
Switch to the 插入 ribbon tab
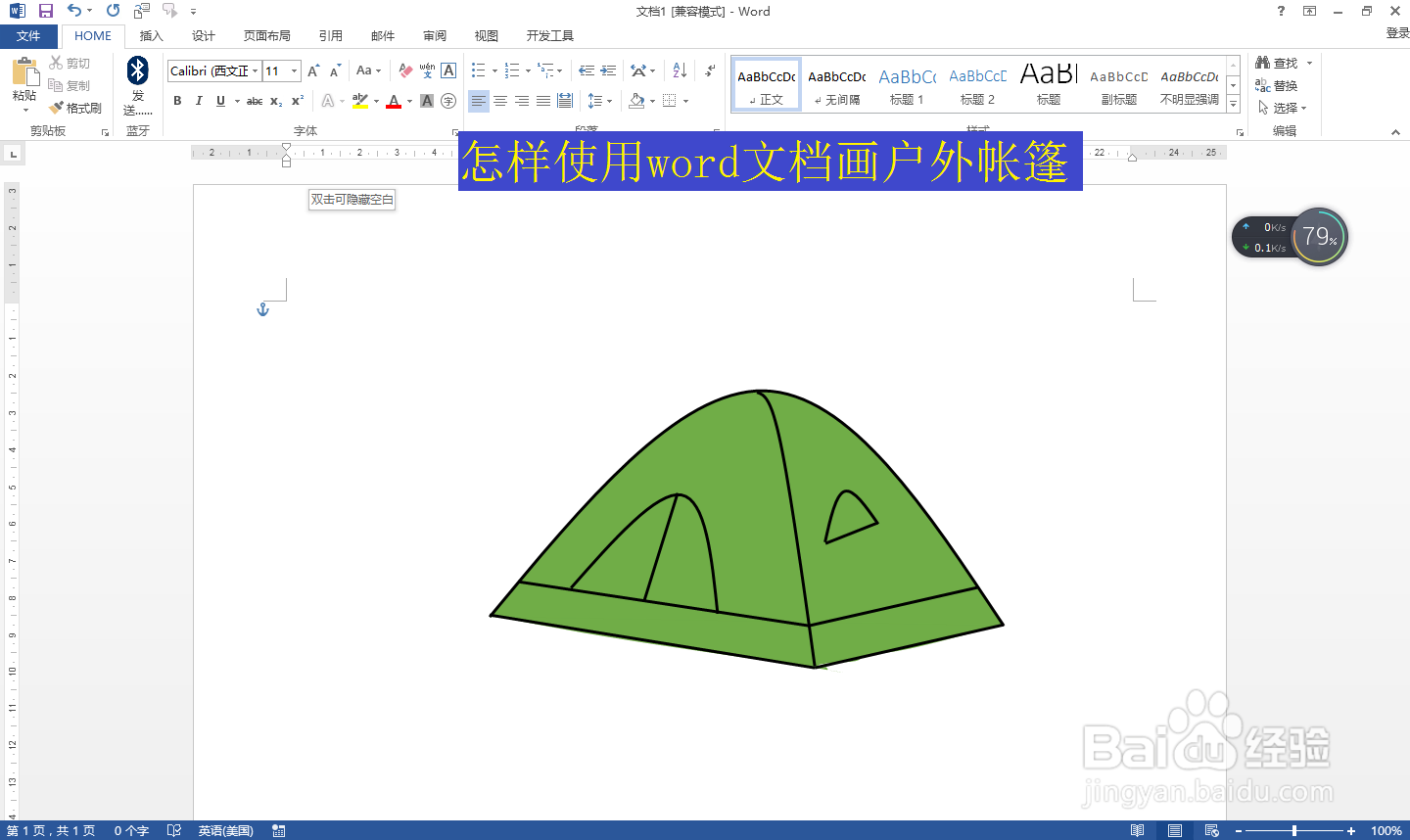click(152, 35)
